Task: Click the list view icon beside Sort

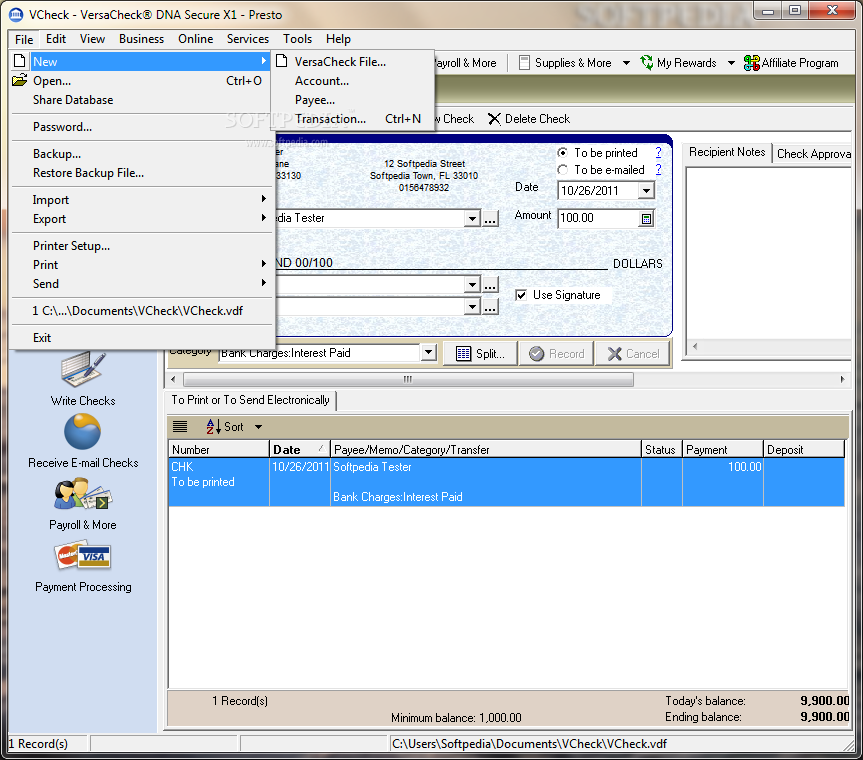Action: point(180,427)
